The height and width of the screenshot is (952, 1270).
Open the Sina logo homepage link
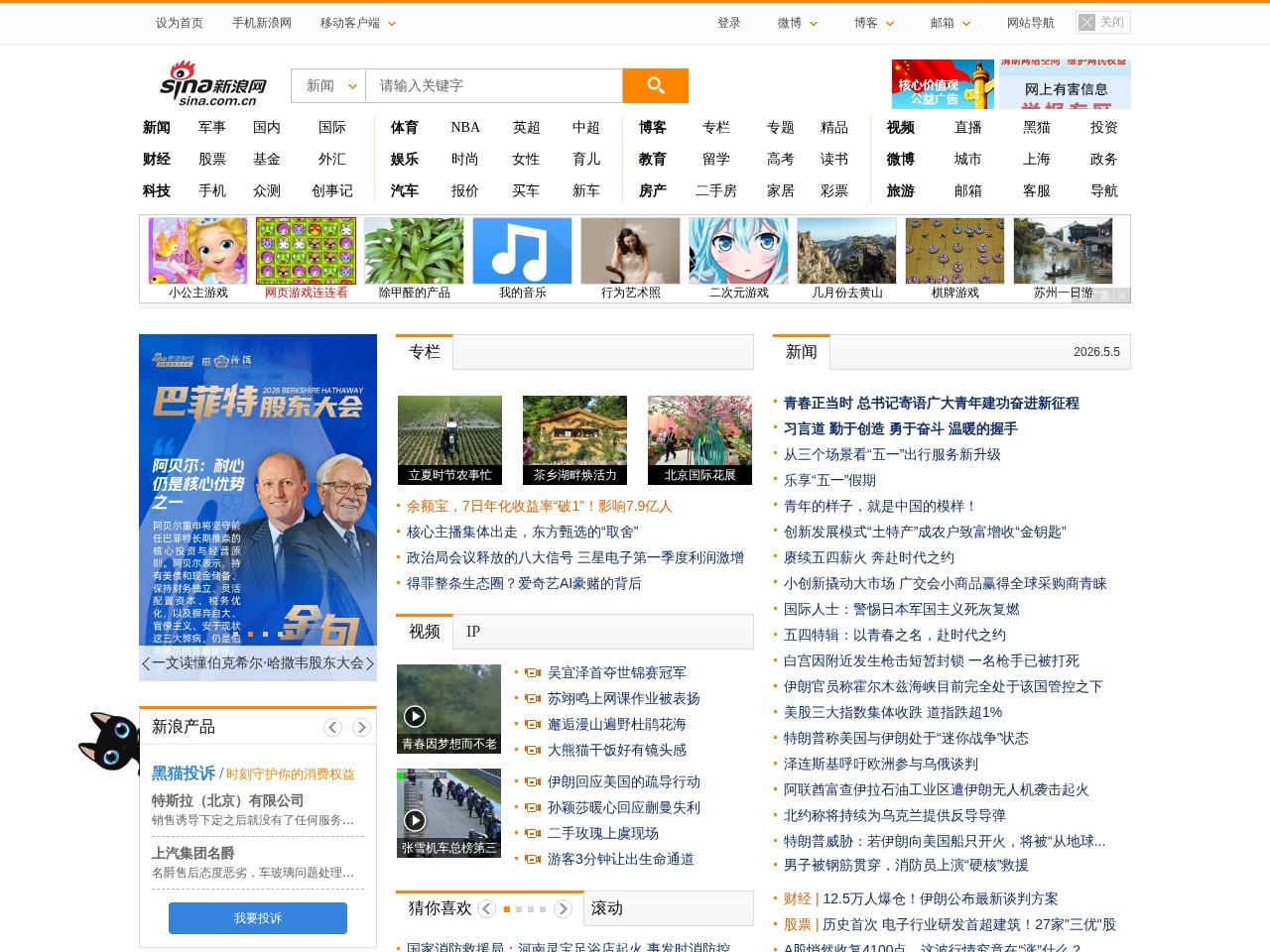[x=213, y=84]
